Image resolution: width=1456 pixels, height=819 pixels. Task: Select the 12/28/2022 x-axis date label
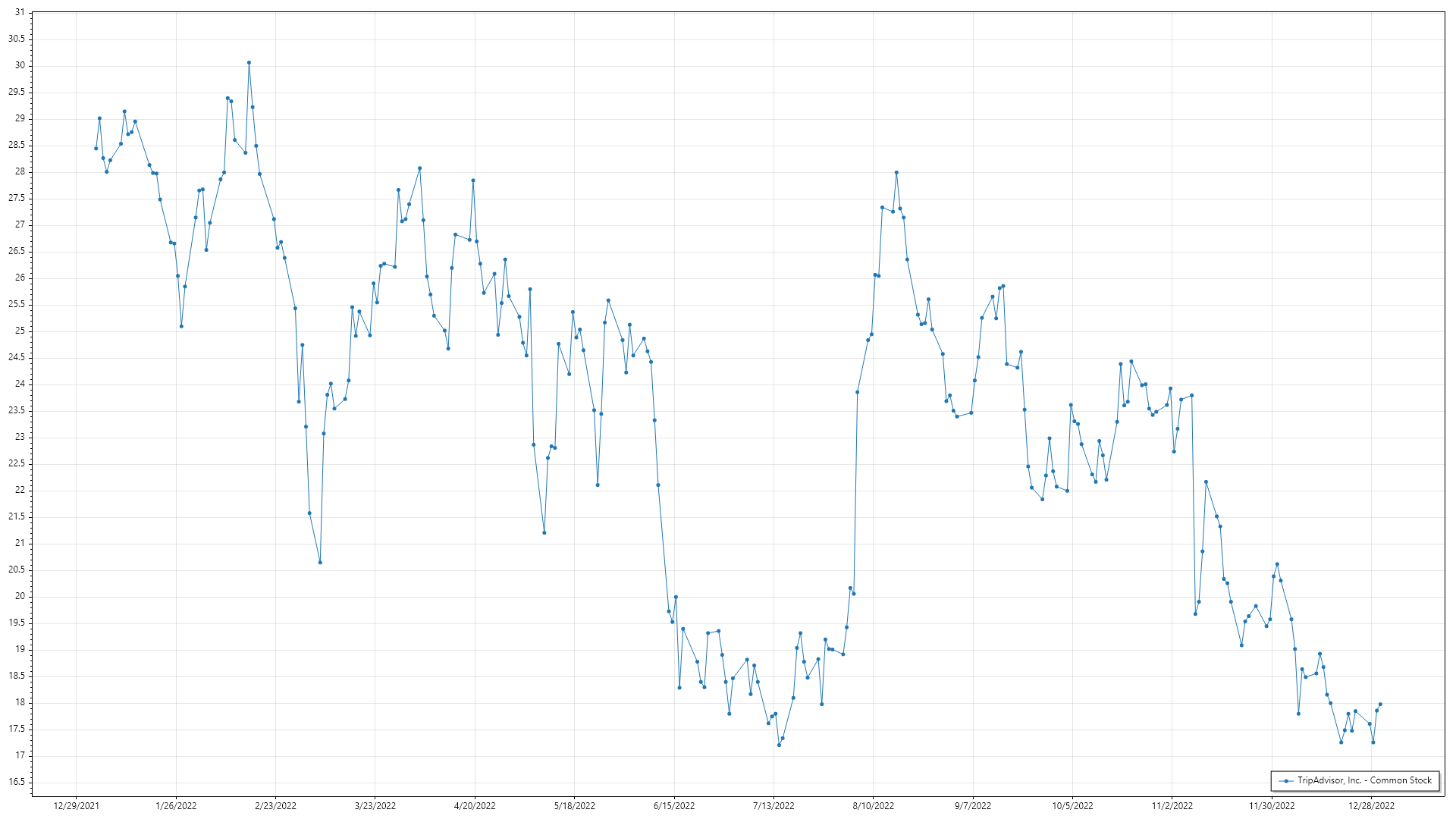point(1371,805)
